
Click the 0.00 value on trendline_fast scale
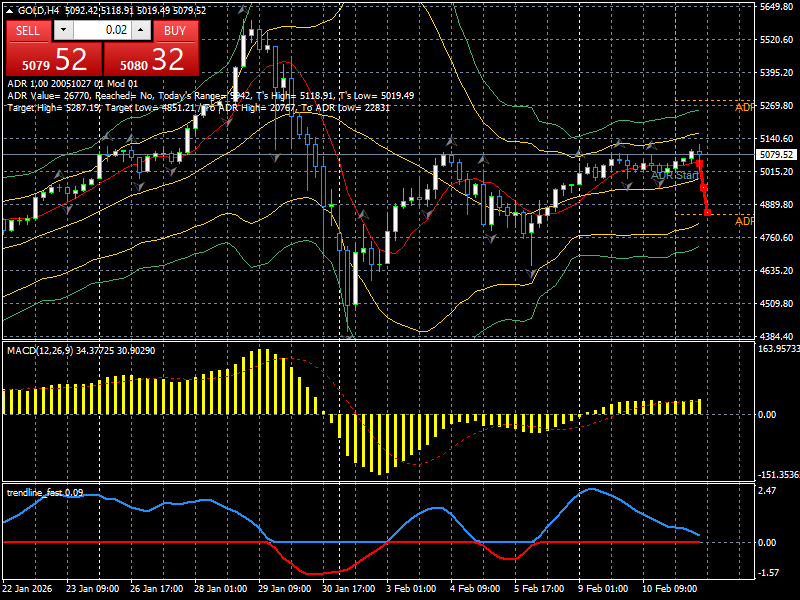click(x=767, y=543)
